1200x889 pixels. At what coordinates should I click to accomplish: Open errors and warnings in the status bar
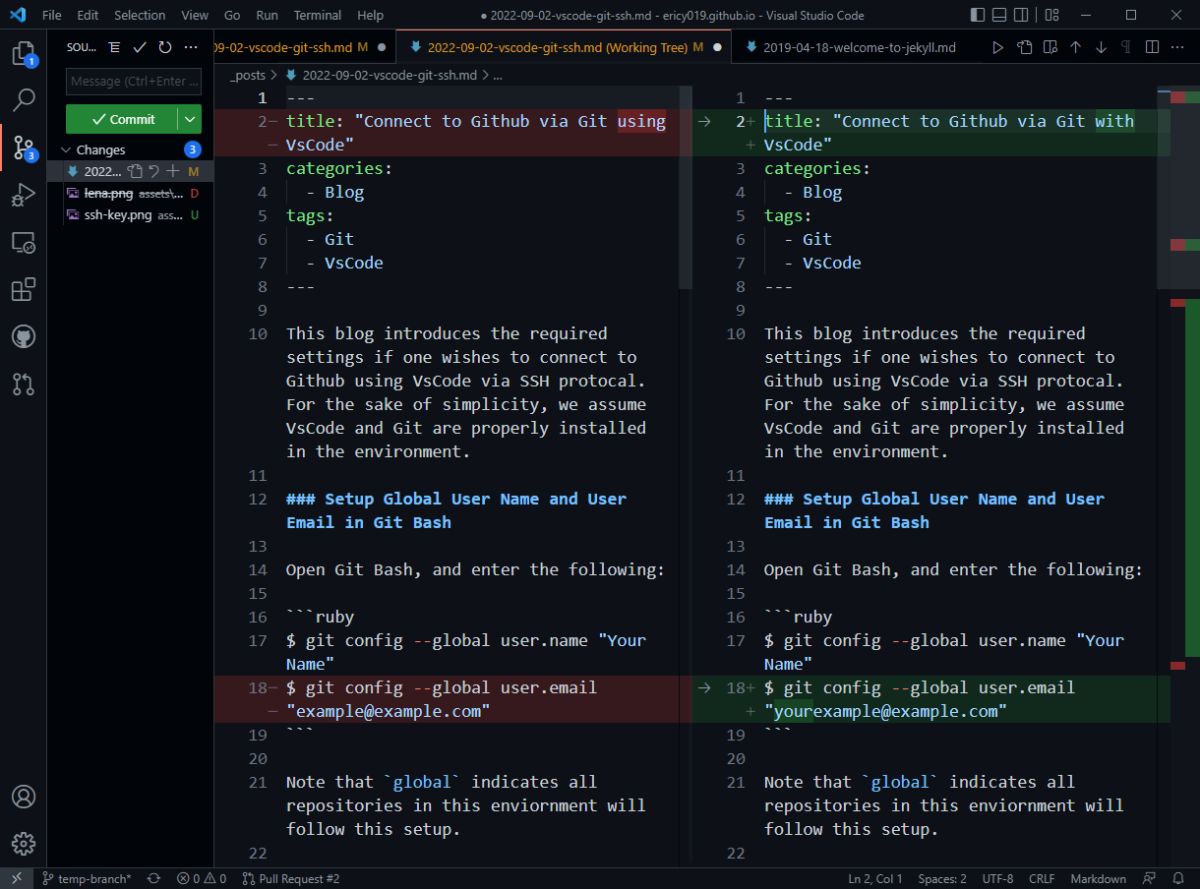pyautogui.click(x=201, y=879)
